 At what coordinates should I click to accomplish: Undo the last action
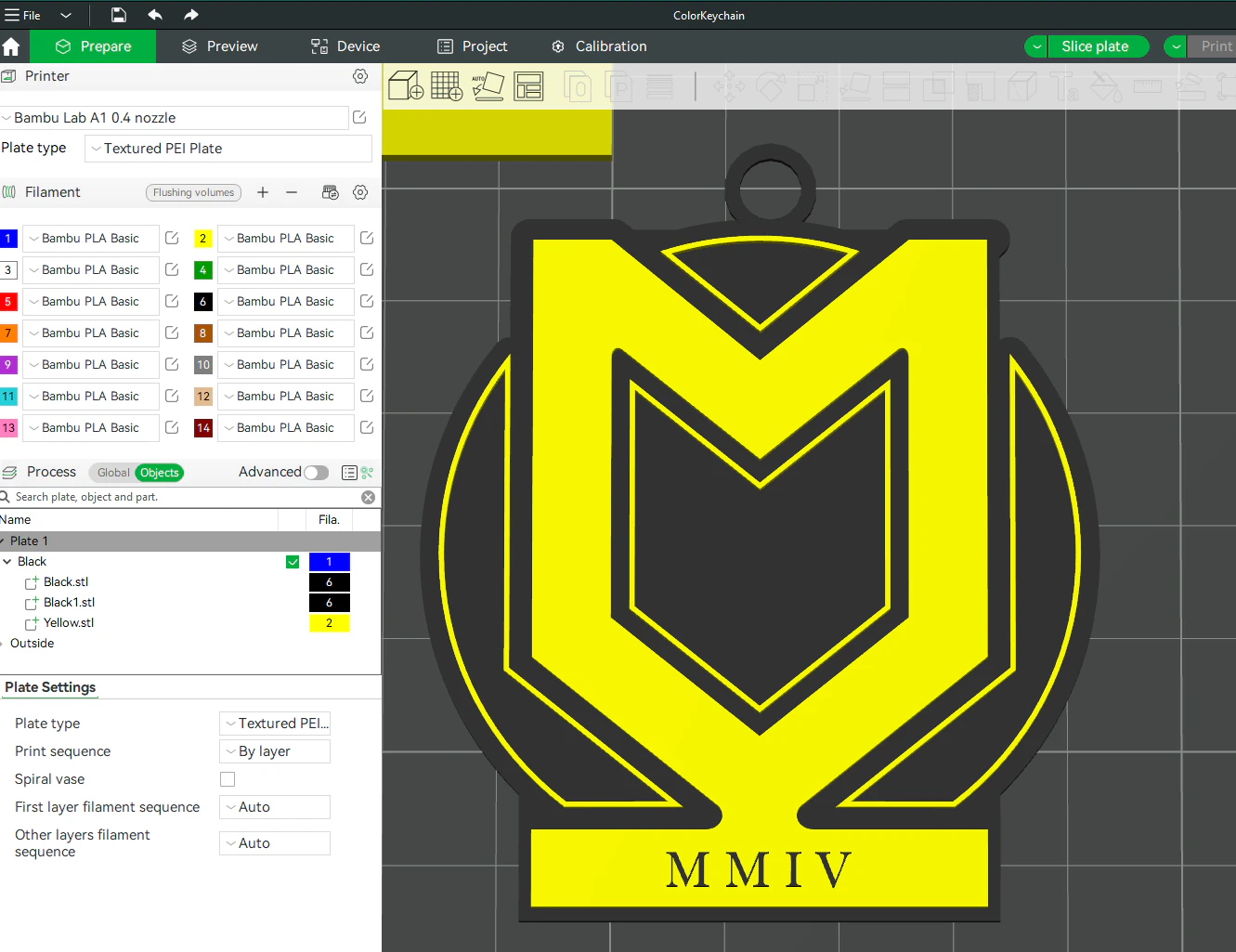point(155,15)
